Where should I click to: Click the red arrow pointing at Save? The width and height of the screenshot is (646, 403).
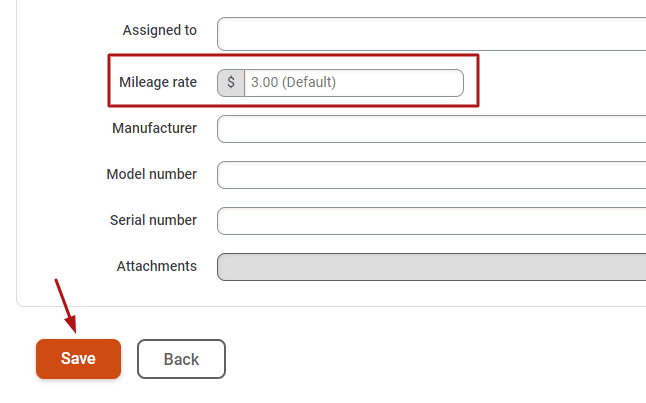click(66, 306)
